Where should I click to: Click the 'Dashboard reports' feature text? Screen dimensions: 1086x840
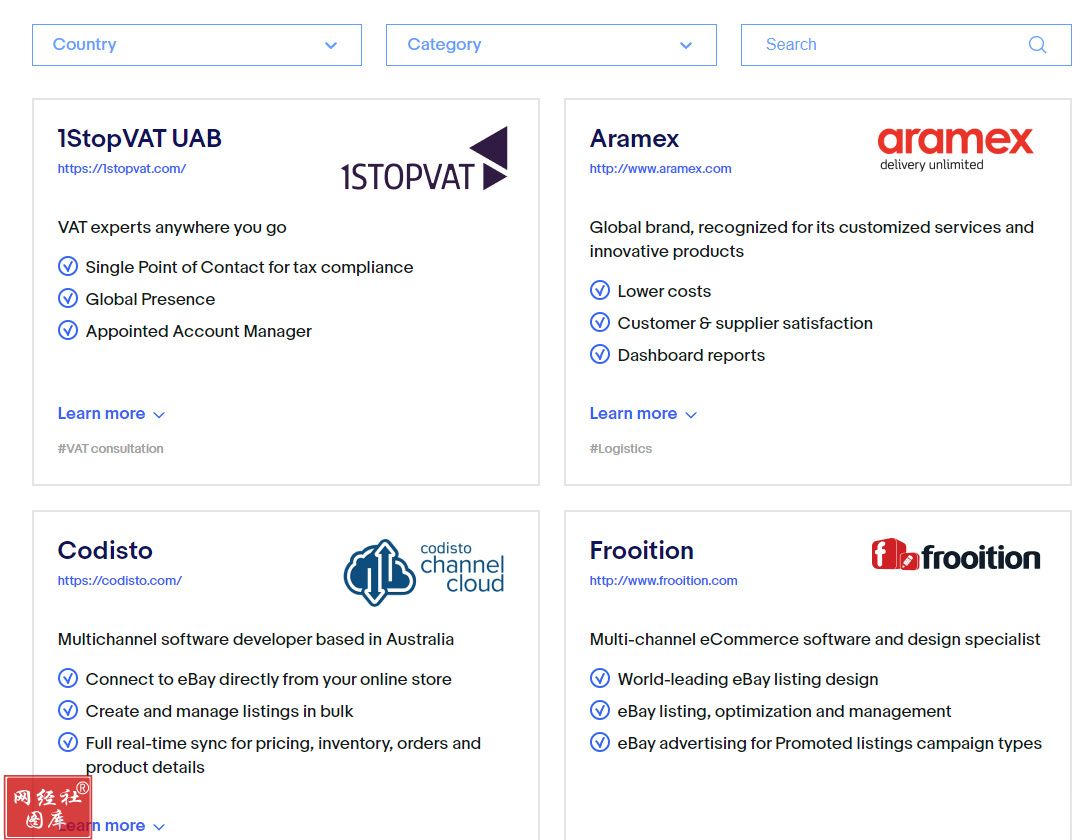691,355
